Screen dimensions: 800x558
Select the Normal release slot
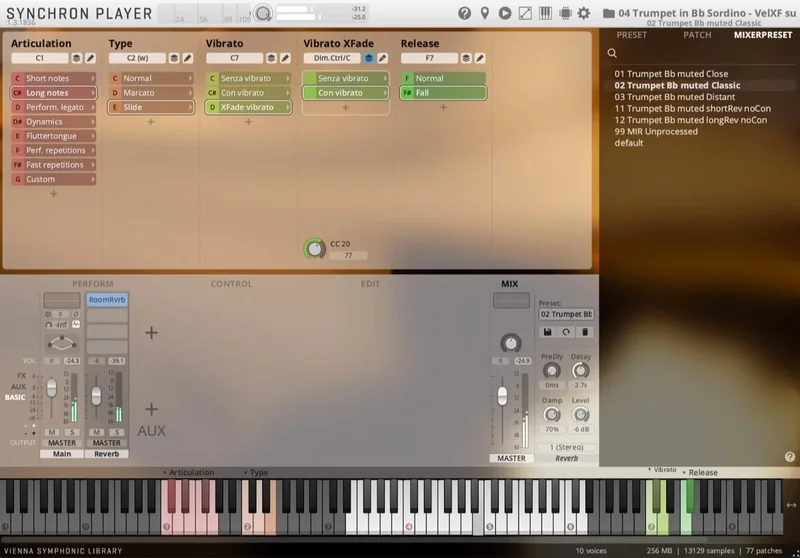pyautogui.click(x=443, y=79)
